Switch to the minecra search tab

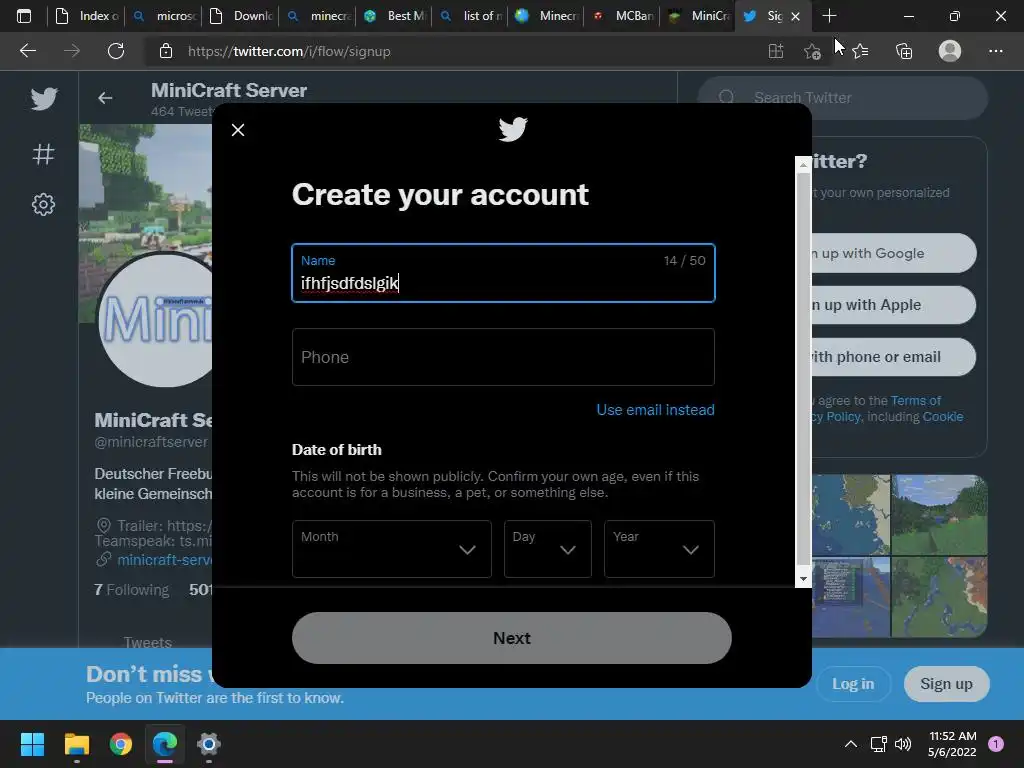point(319,16)
